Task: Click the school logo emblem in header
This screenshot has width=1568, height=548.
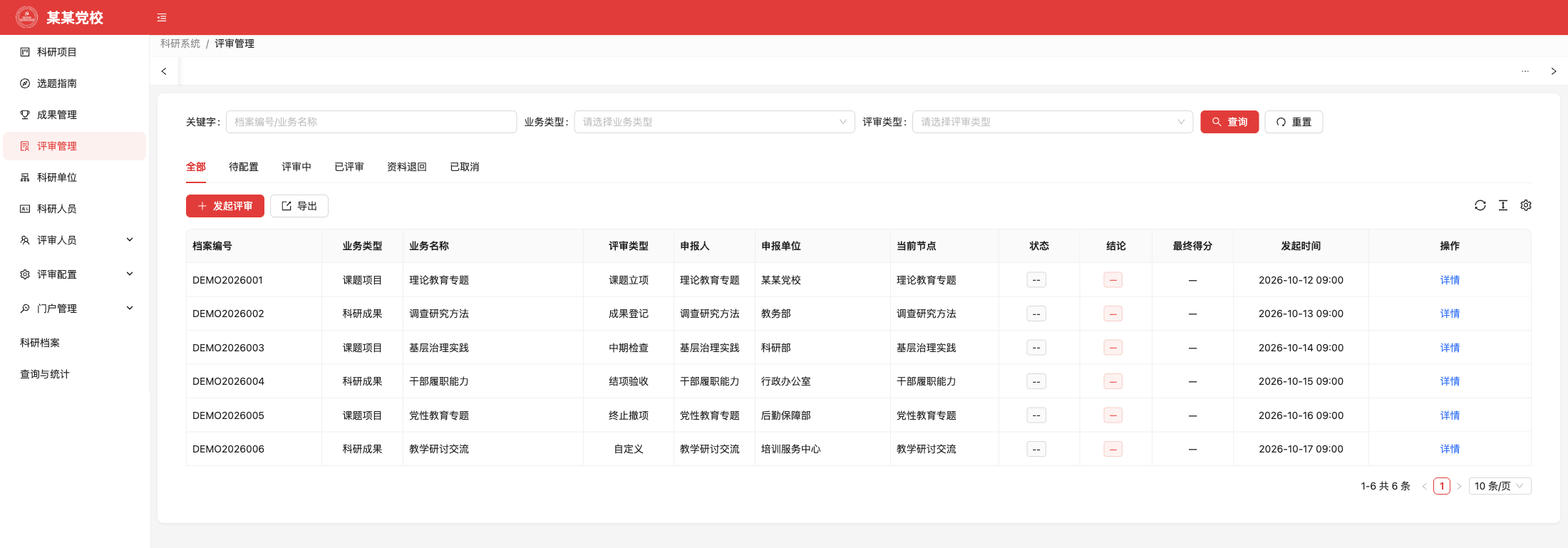Action: 27,17
